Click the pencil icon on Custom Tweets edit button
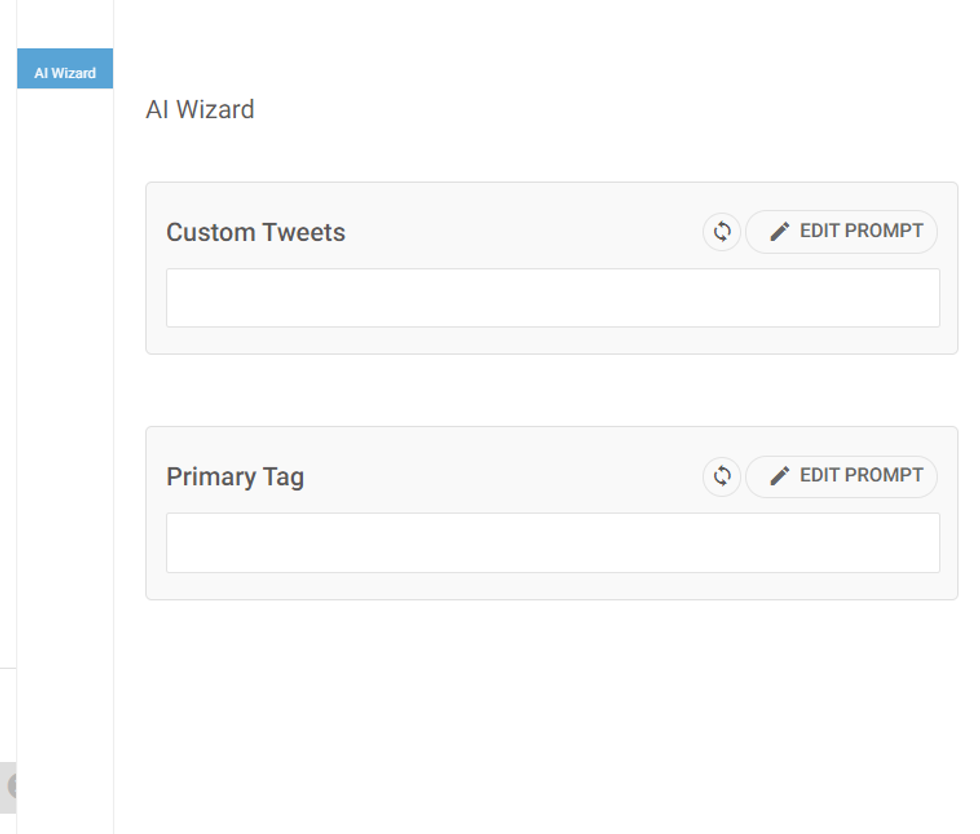 pos(779,229)
